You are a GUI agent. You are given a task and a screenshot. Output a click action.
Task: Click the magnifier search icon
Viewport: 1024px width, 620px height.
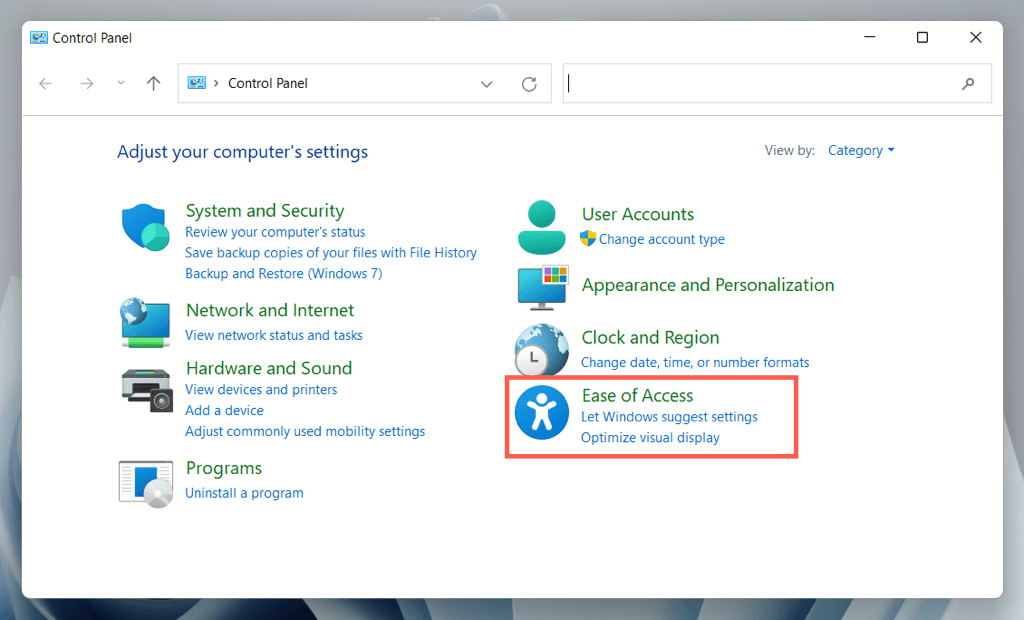968,84
